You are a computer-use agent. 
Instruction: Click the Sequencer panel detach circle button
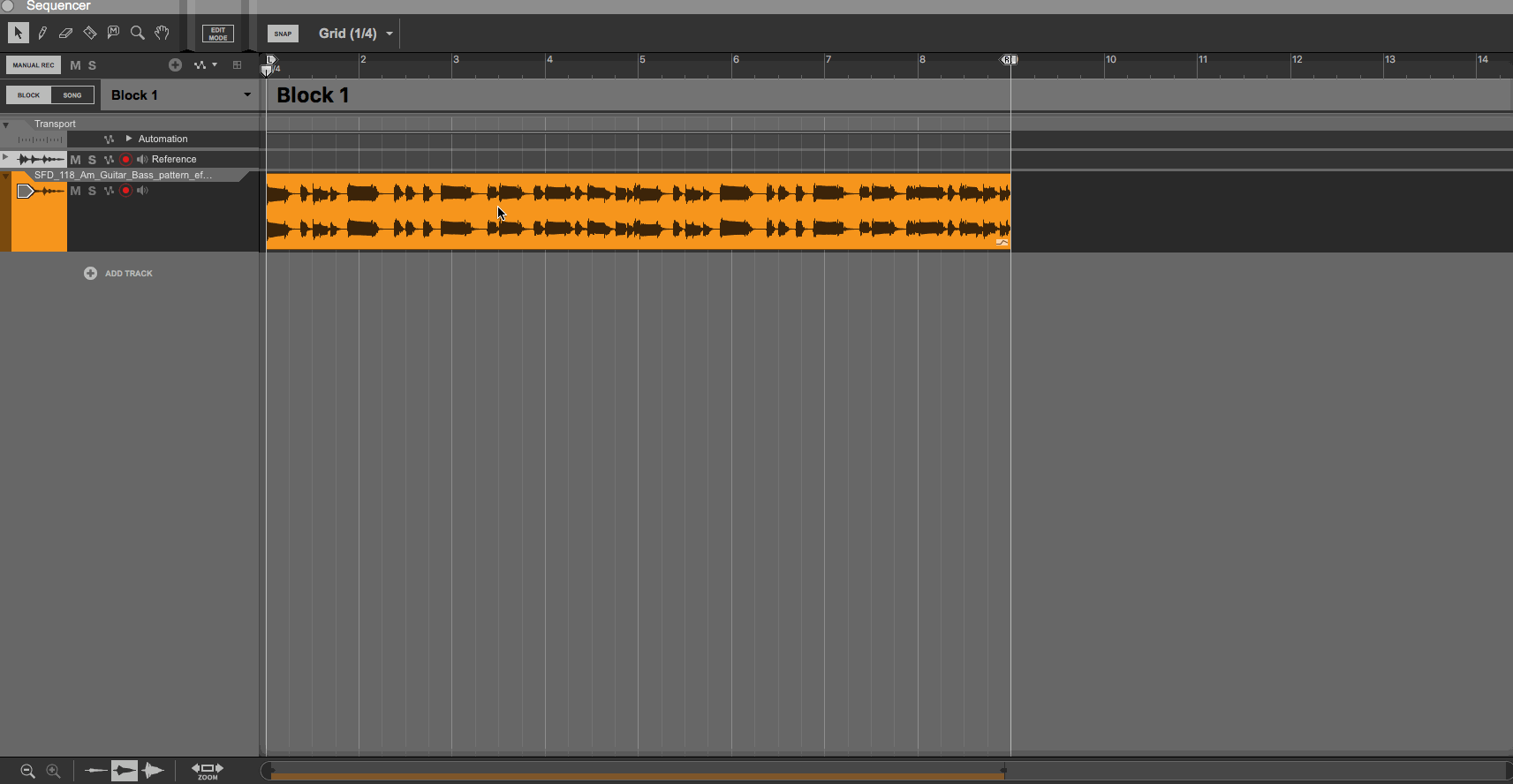tap(8, 5)
